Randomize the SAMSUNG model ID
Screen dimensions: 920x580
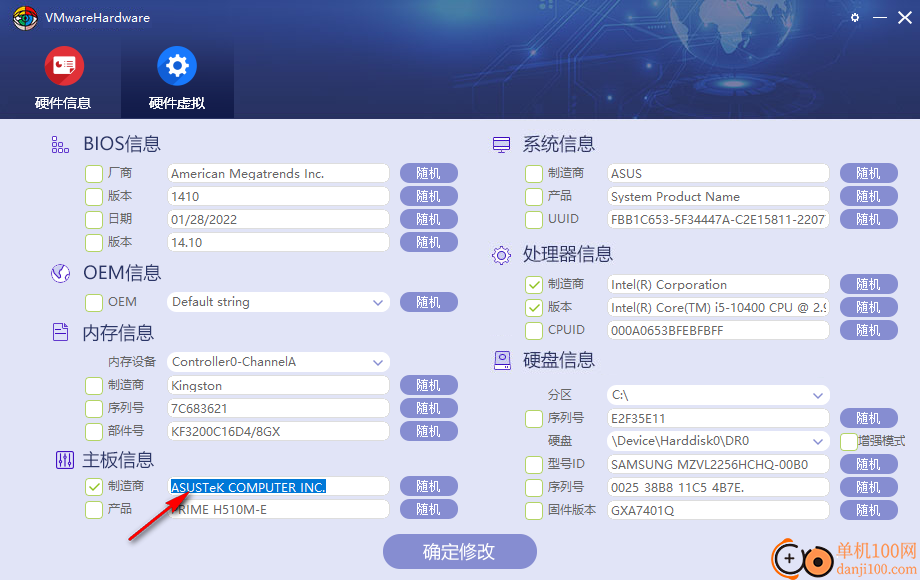tap(868, 464)
